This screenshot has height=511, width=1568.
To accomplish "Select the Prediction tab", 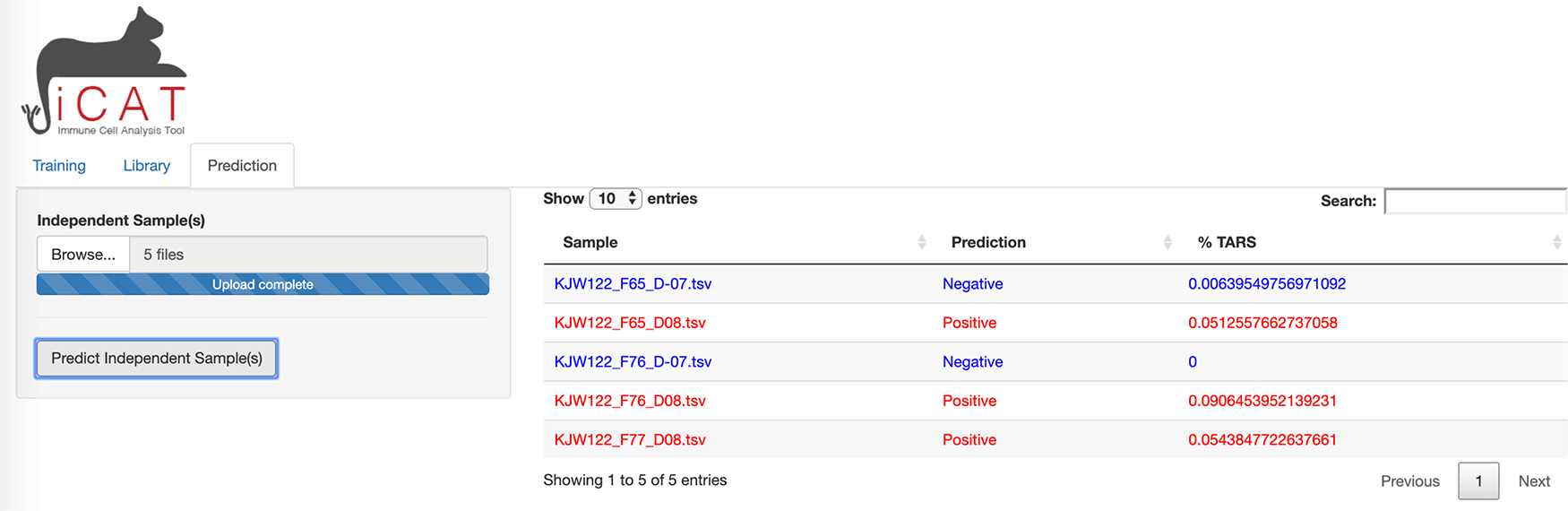I will point(242,166).
